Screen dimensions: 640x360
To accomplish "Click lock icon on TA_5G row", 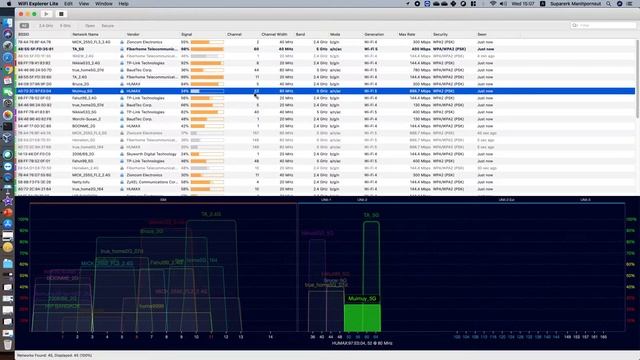I will click(x=122, y=49).
